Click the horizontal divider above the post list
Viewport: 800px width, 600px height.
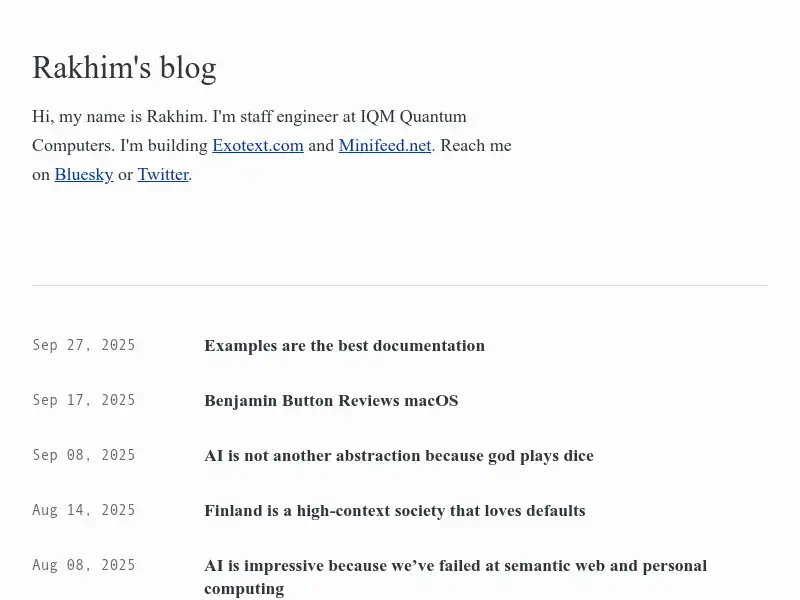tap(400, 283)
